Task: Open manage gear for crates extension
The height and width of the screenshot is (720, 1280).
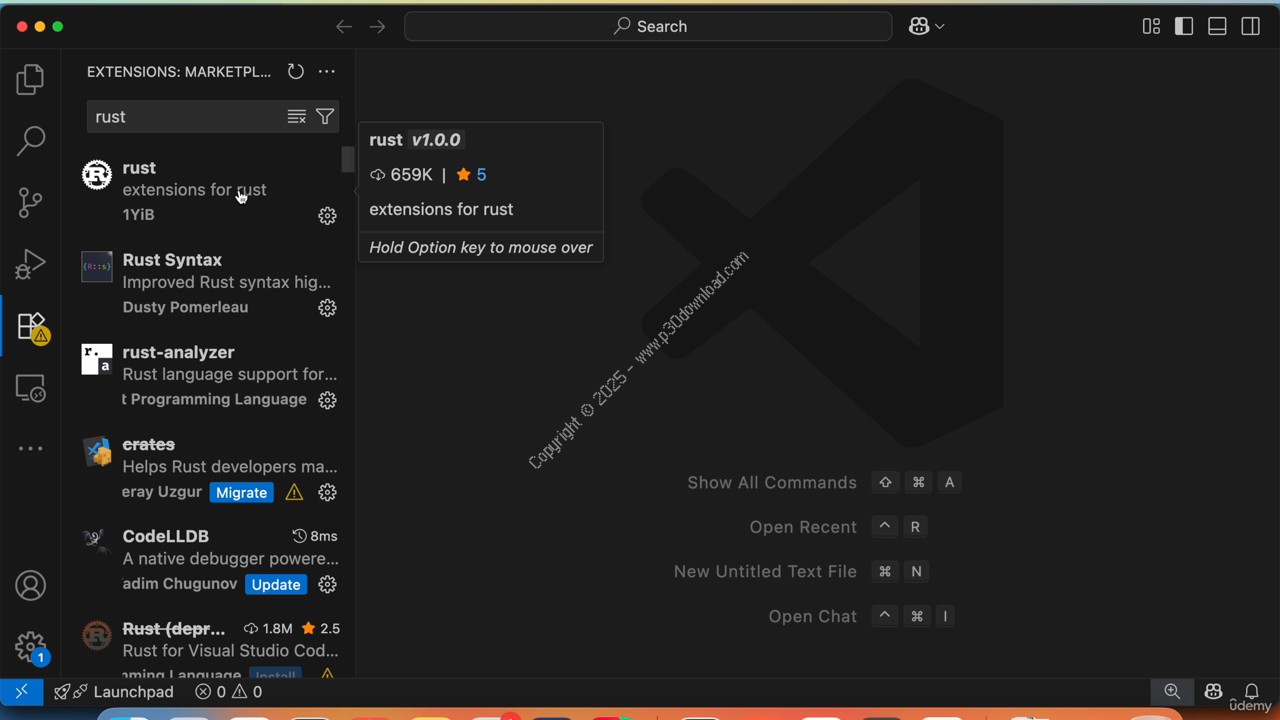Action: click(327, 492)
